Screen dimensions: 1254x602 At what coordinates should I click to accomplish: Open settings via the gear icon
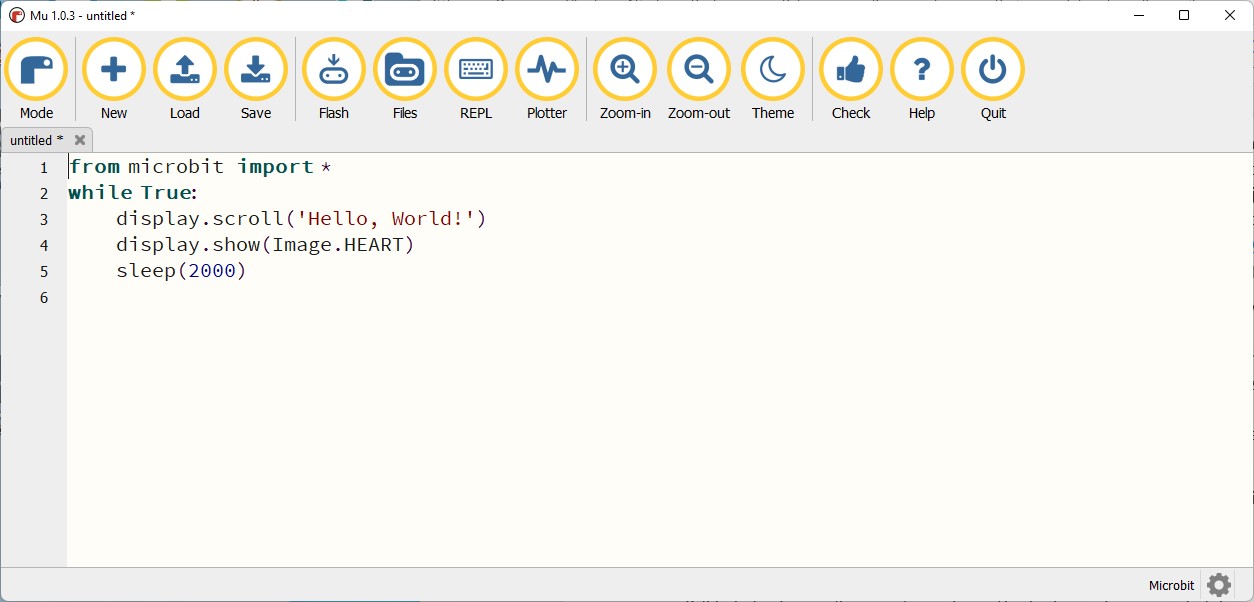pos(1218,585)
